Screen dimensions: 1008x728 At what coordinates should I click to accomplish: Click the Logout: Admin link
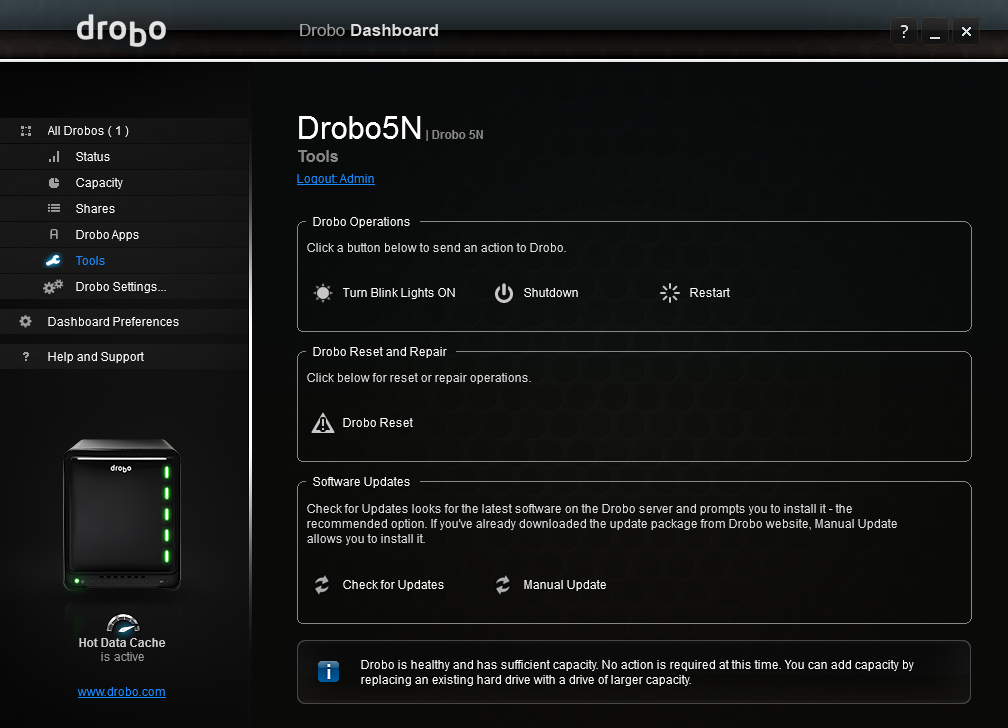[x=336, y=179]
